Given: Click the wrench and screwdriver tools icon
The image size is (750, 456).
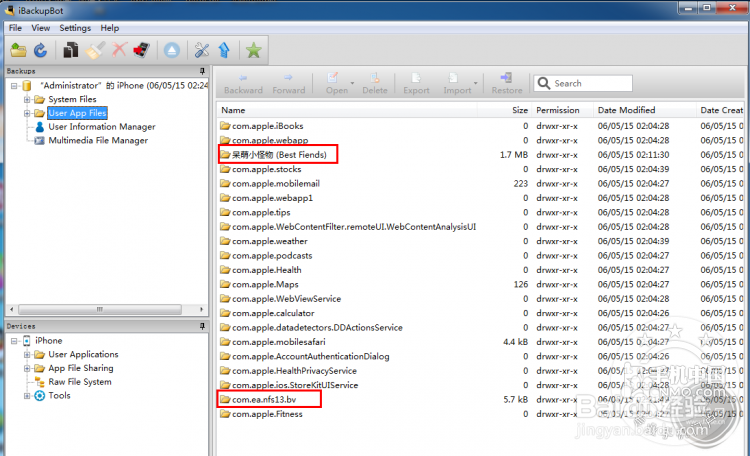Looking at the screenshot, I should tap(201, 50).
